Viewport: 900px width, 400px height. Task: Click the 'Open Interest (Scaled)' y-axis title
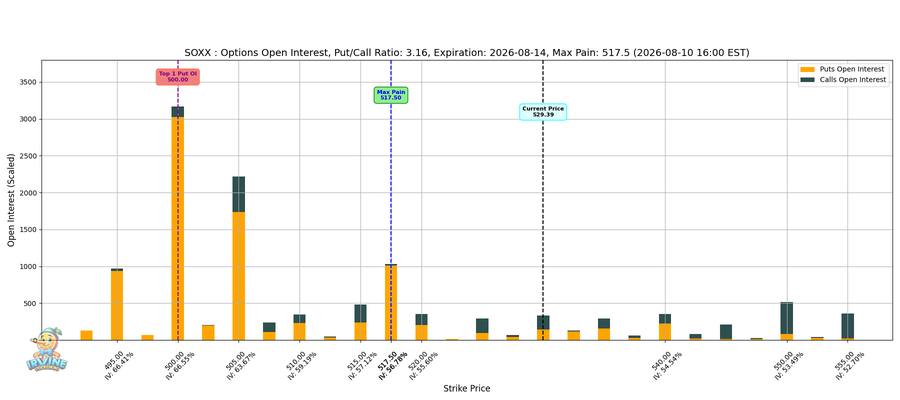point(11,200)
